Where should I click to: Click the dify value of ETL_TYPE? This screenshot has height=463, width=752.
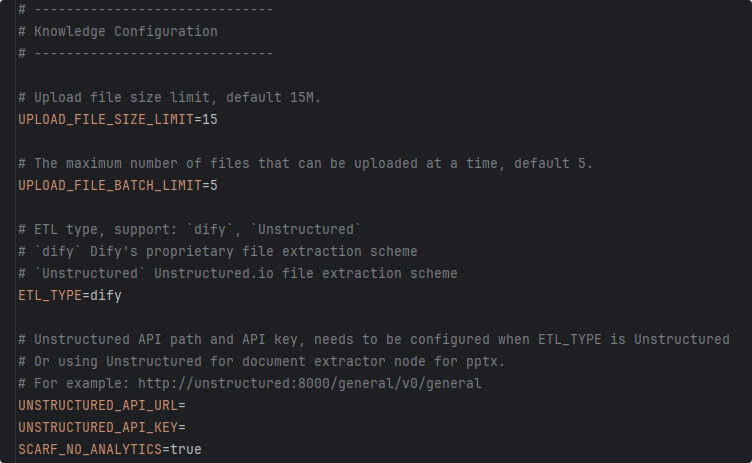(106, 296)
